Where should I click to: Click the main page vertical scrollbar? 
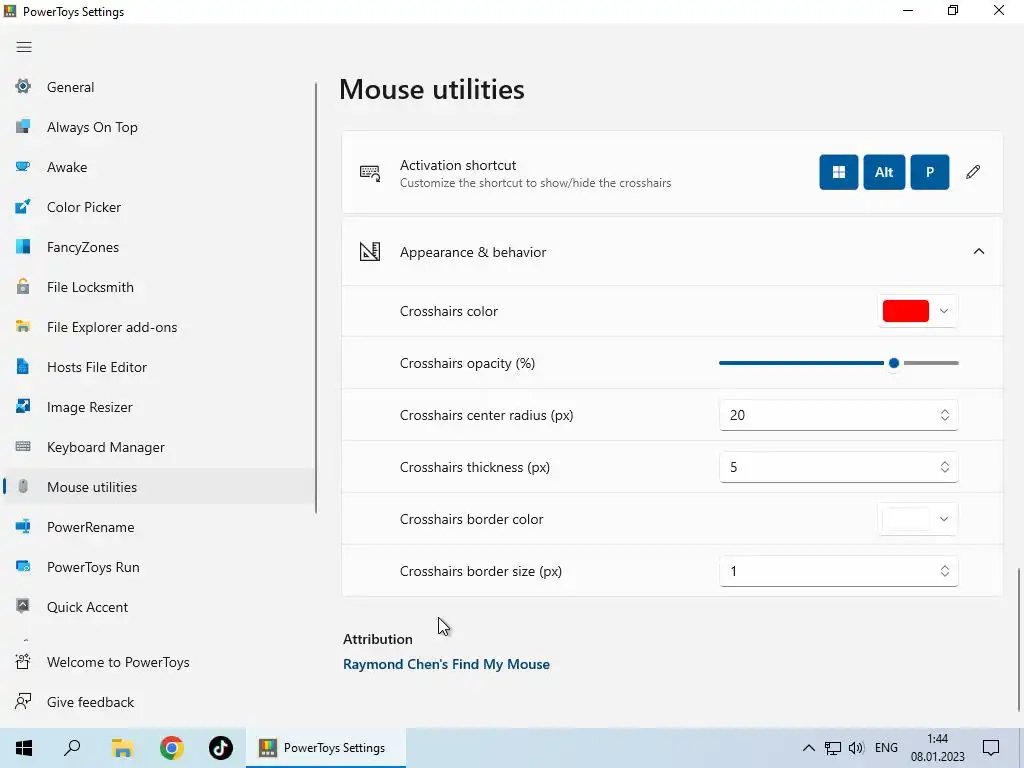pos(1019,640)
